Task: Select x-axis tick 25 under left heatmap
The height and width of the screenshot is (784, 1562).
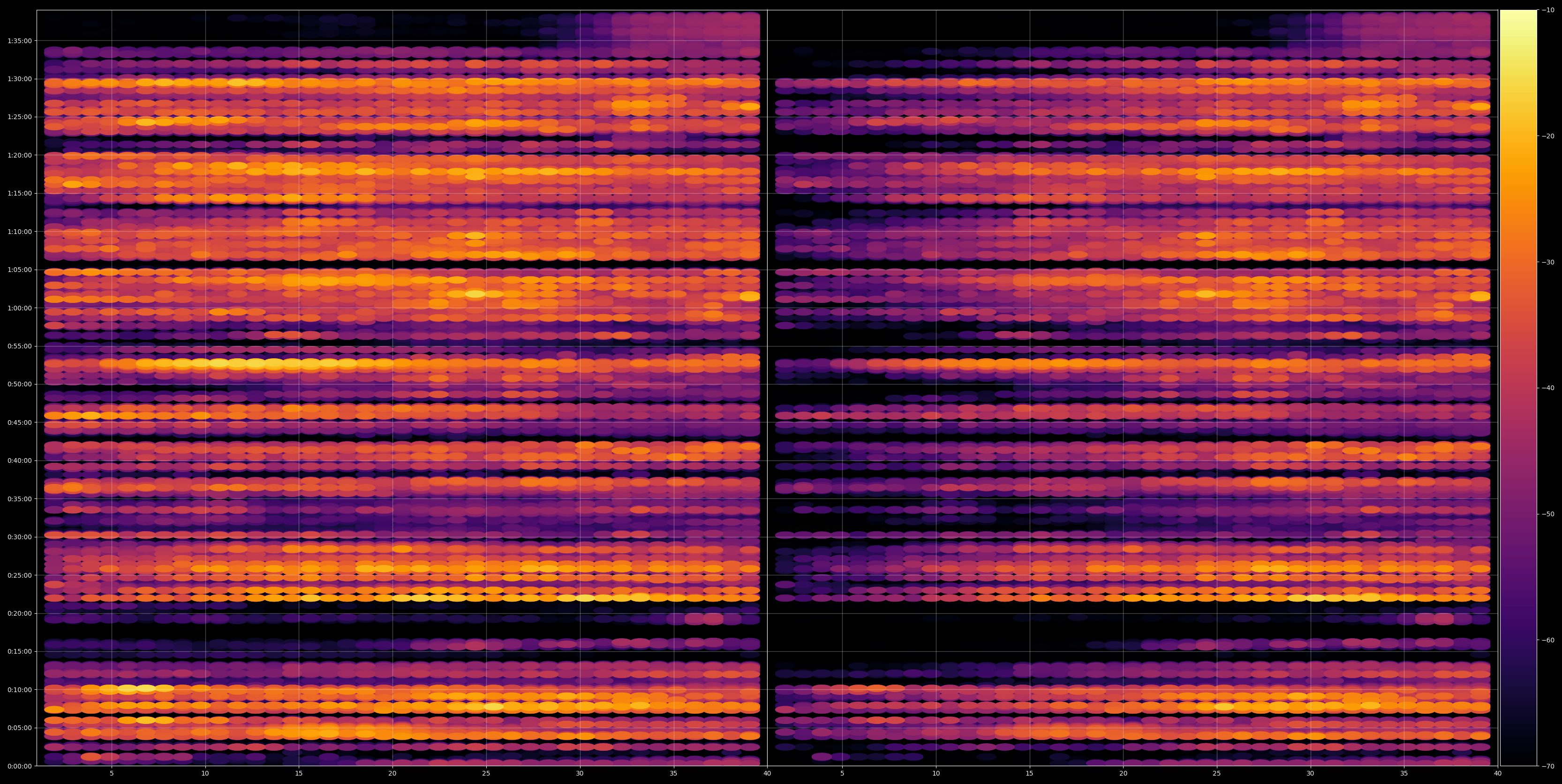Action: [x=486, y=774]
